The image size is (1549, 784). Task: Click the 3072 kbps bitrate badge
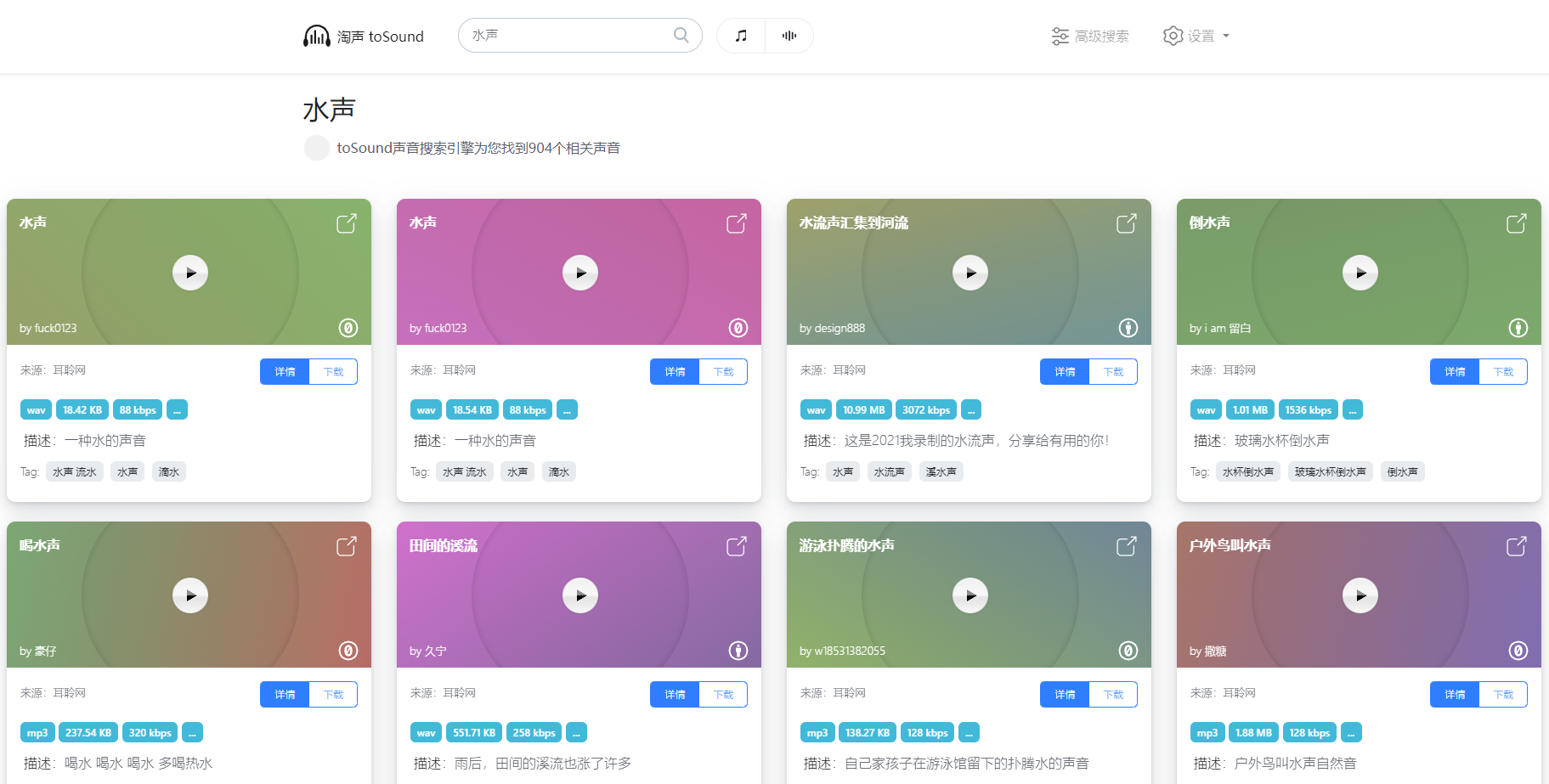[926, 409]
